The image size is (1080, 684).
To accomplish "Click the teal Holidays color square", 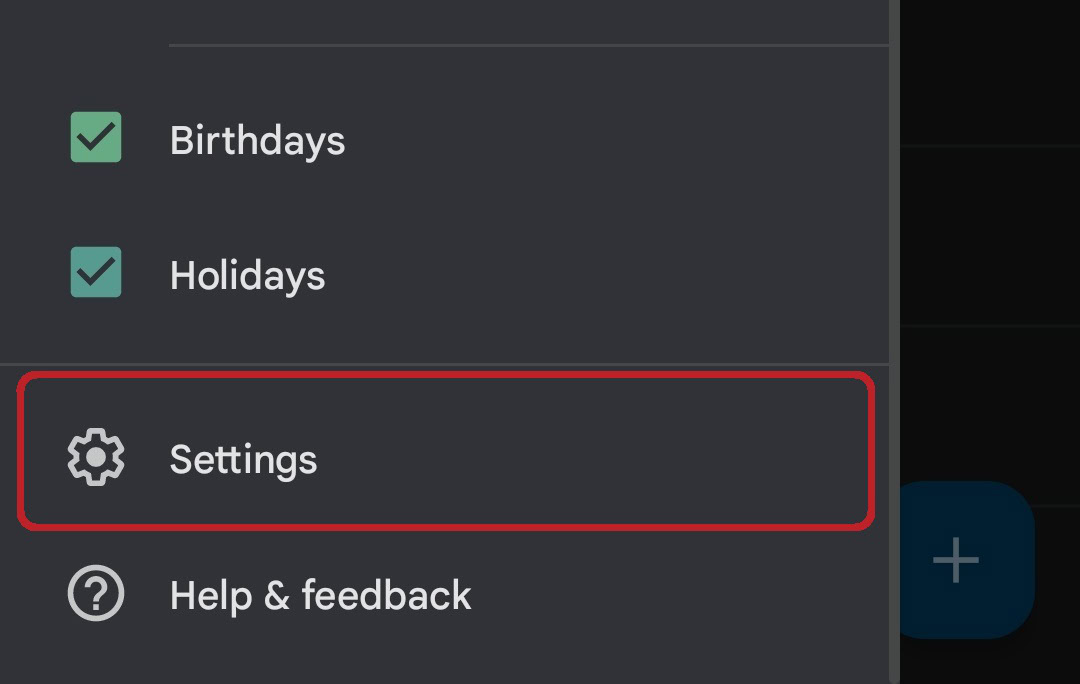I will (96, 272).
